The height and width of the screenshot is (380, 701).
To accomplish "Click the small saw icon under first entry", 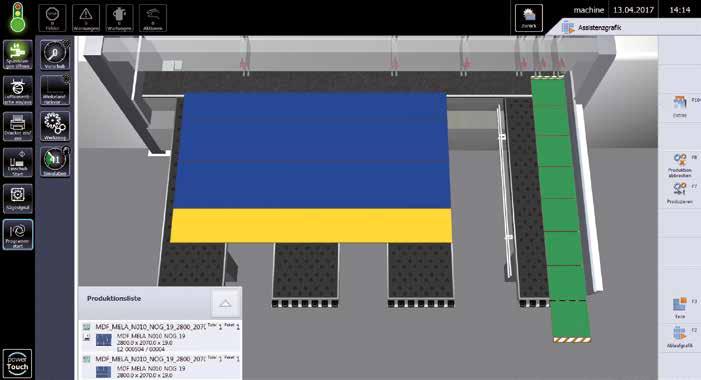I will (87, 338).
